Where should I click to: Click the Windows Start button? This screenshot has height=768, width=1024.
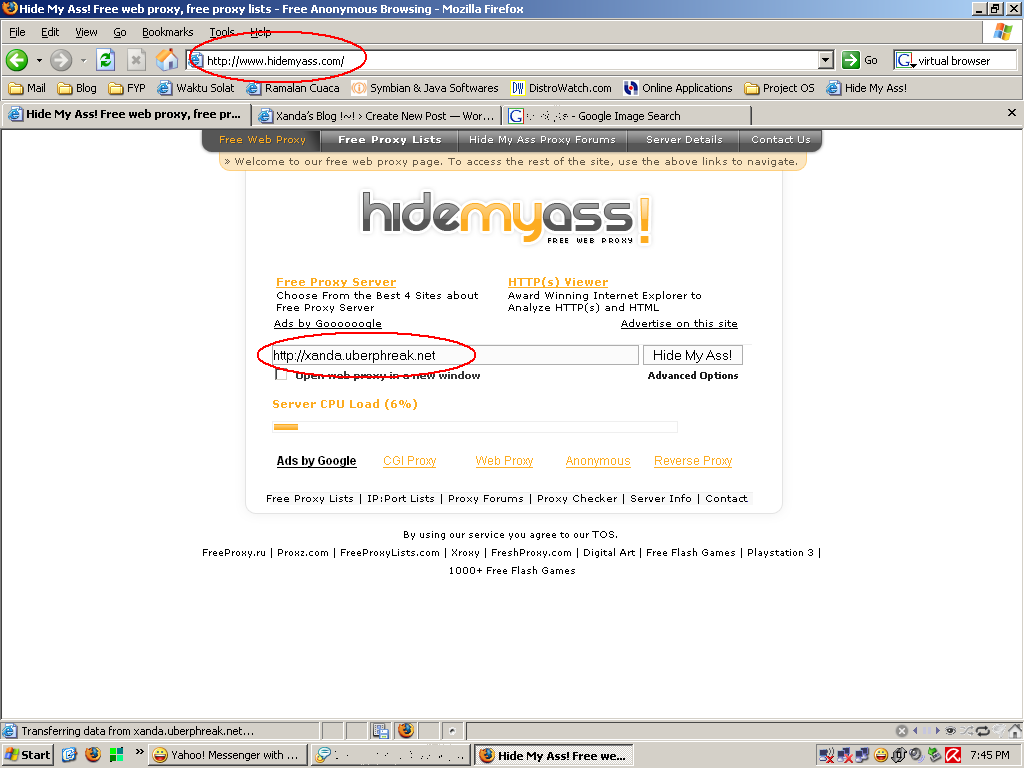click(27, 755)
